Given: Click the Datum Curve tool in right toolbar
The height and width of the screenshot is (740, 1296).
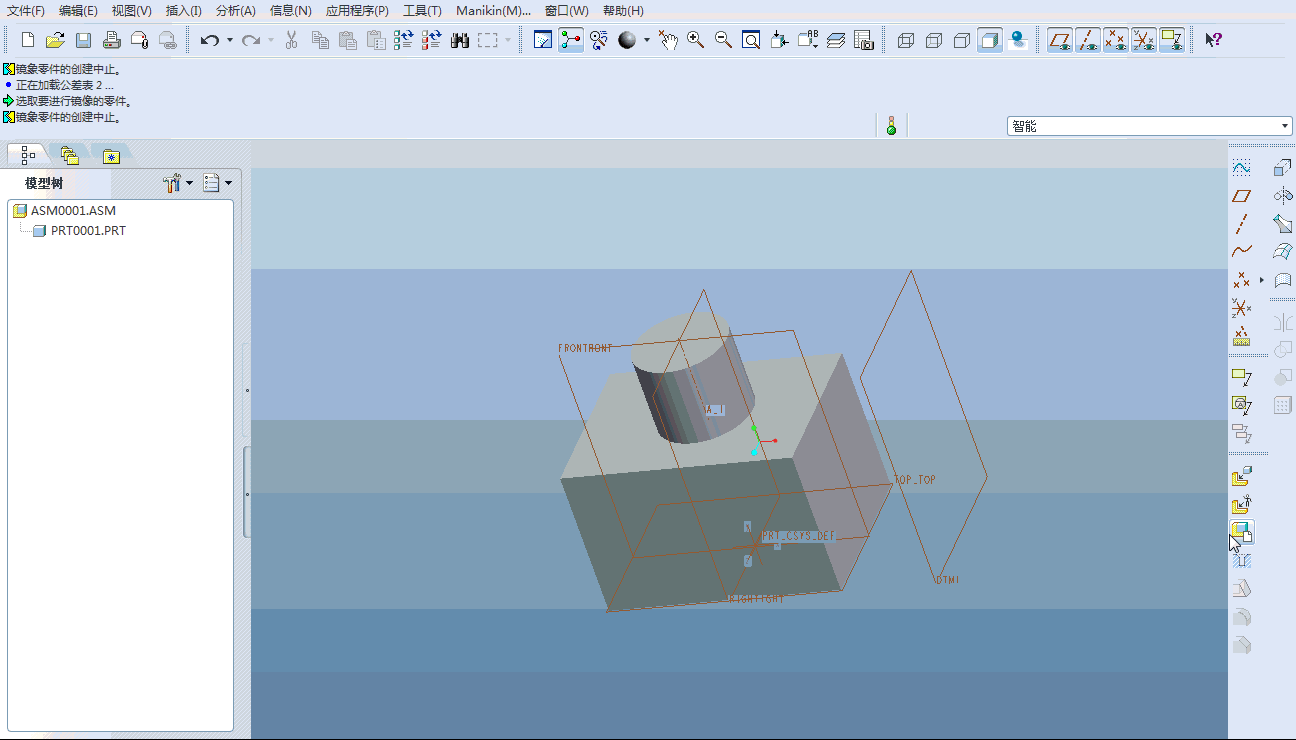Looking at the screenshot, I should pos(1242,252).
